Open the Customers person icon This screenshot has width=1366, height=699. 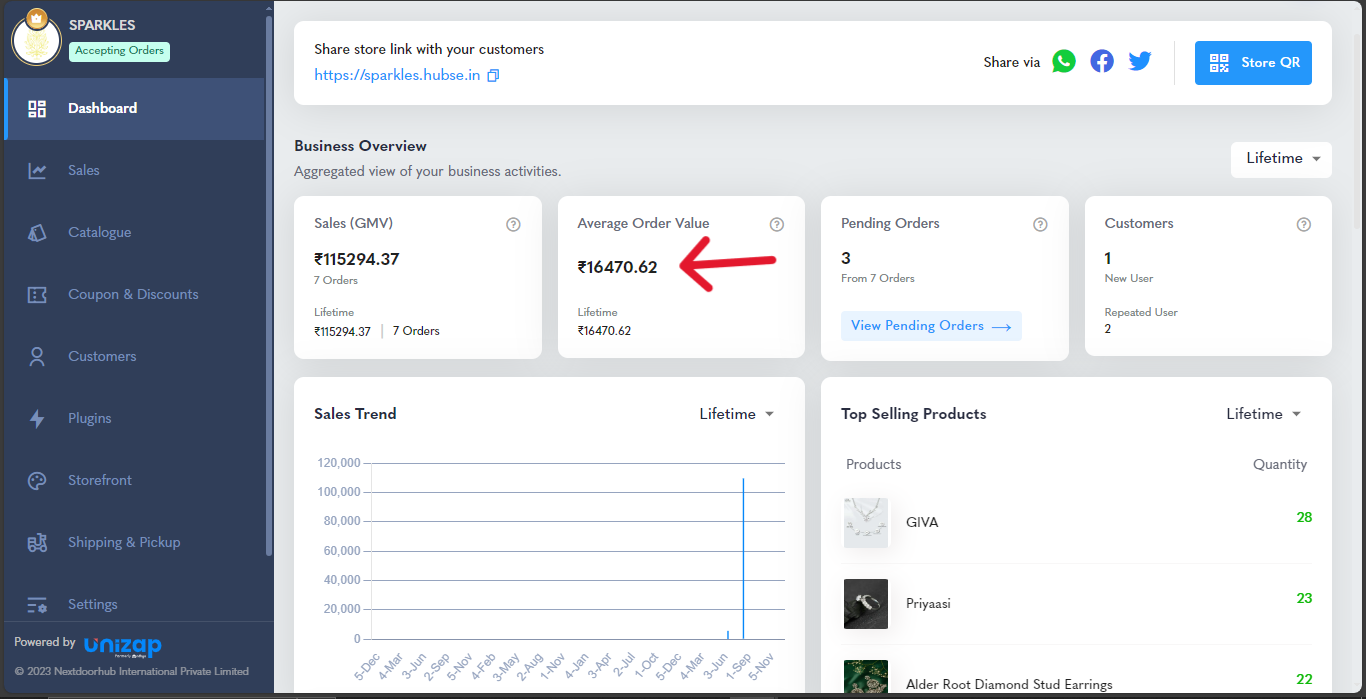tap(37, 357)
